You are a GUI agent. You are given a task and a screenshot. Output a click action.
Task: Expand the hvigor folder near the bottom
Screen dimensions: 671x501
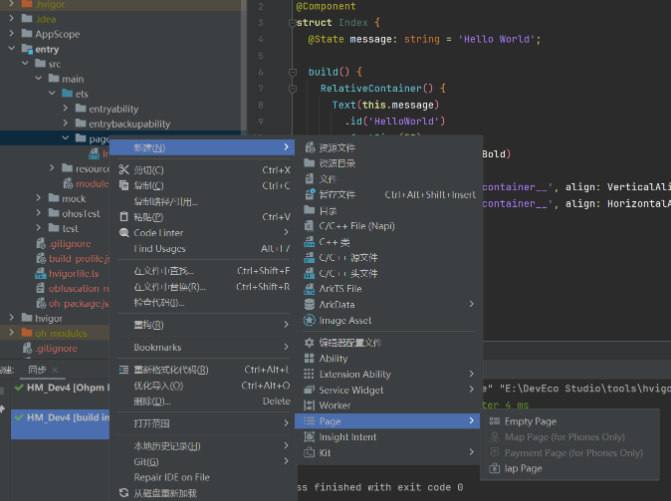12,318
